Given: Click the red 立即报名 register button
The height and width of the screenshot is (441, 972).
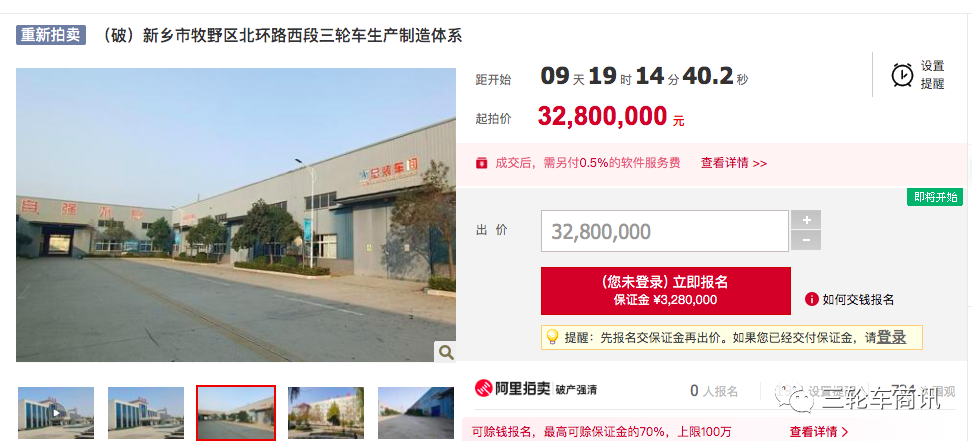Looking at the screenshot, I should click(x=666, y=291).
